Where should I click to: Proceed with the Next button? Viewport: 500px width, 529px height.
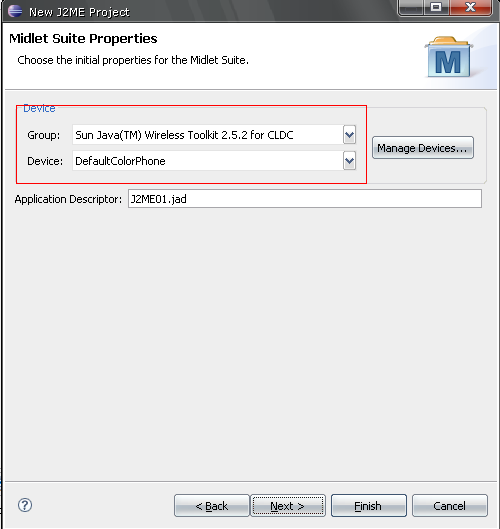pos(288,505)
